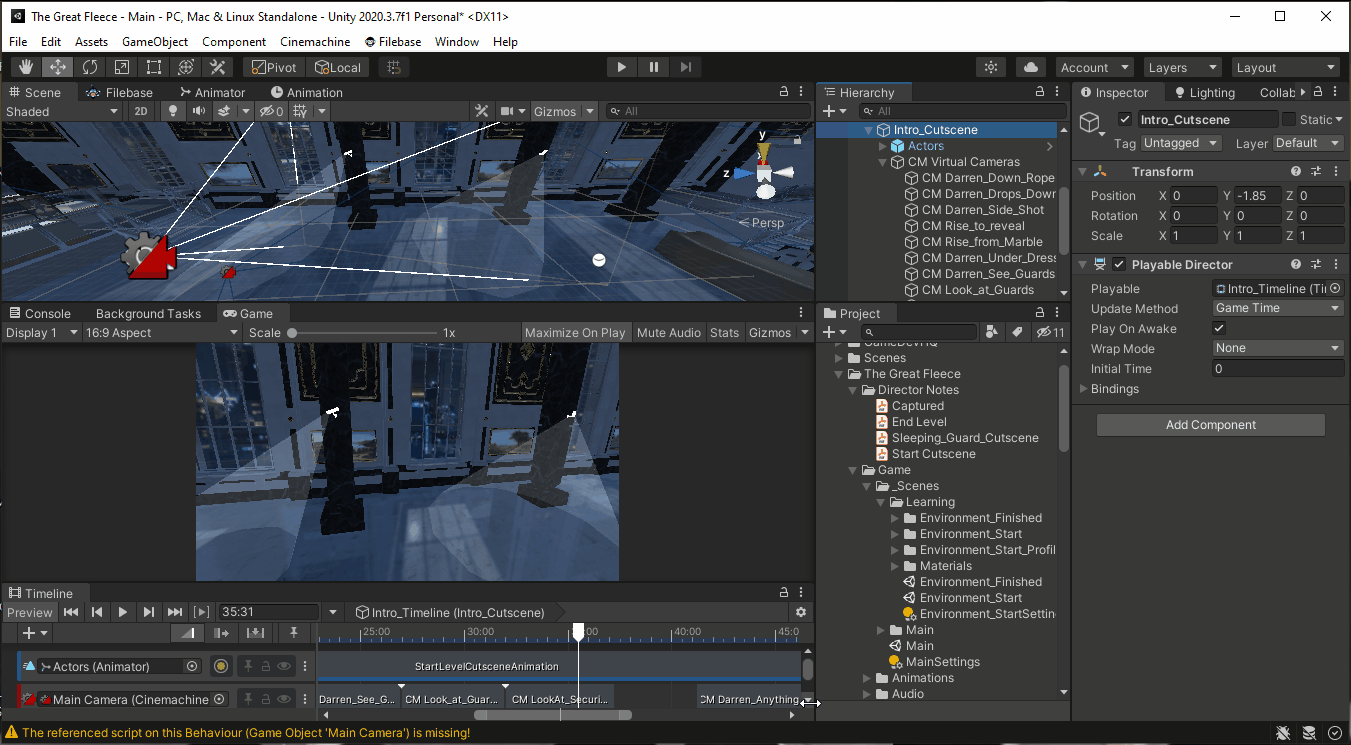Click the Add Component button

pos(1211,425)
